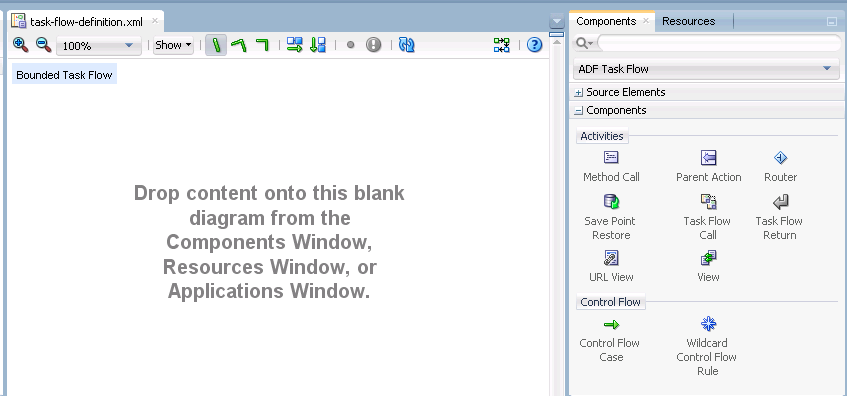Click the Bounded Task Flow label
The image size is (847, 396).
tap(64, 75)
